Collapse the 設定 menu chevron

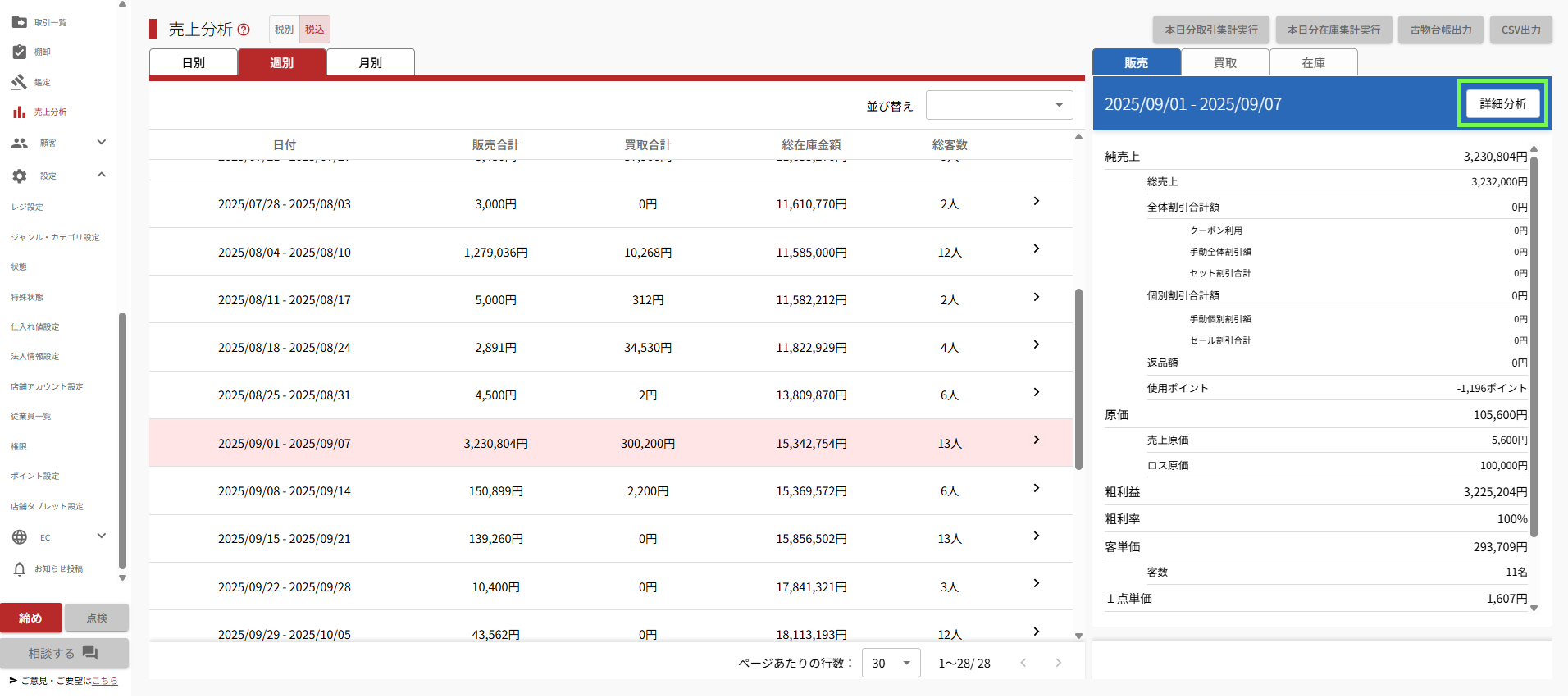[102, 175]
